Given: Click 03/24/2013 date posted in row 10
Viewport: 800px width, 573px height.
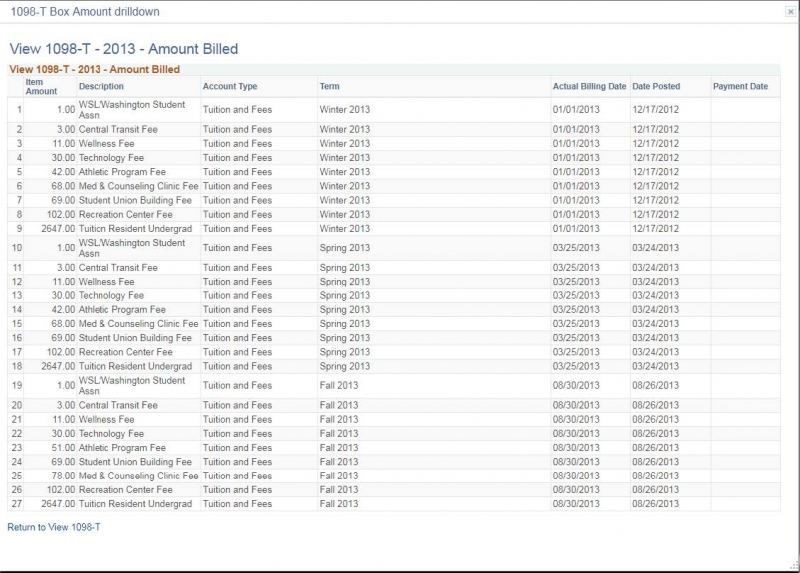Looking at the screenshot, I should [x=656, y=248].
